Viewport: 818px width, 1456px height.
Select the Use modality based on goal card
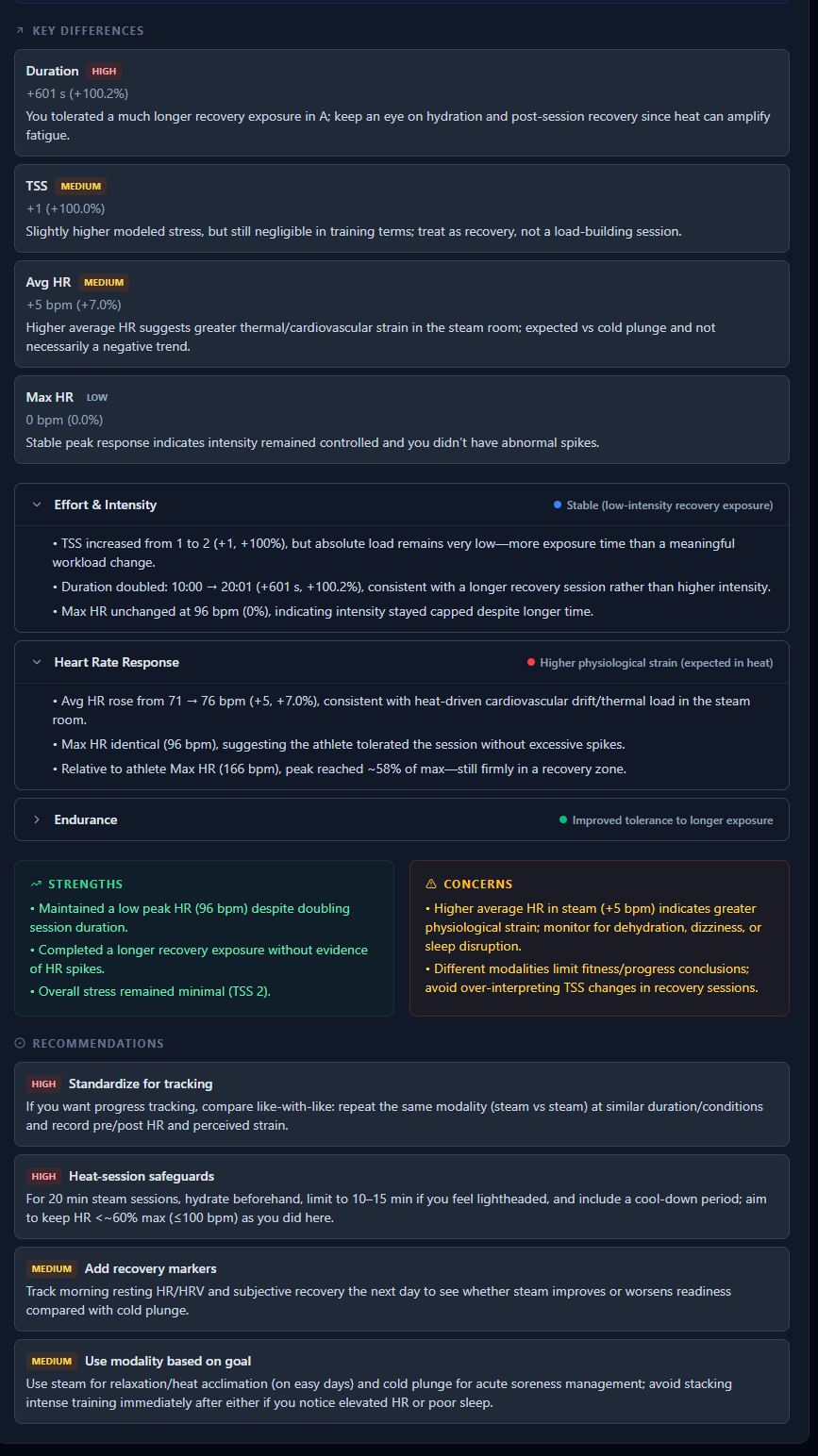pos(402,1382)
